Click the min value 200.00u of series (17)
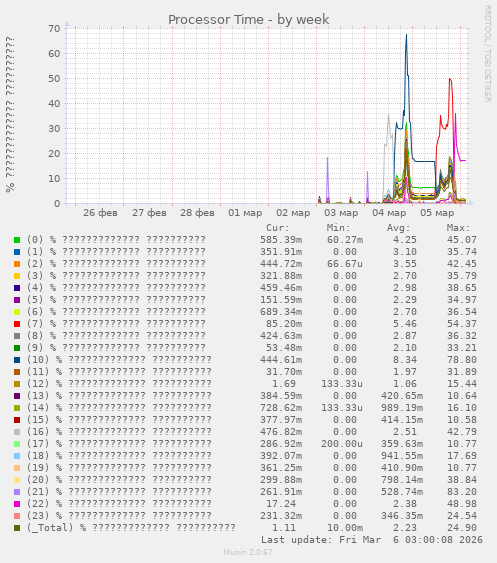The width and height of the screenshot is (497, 563). [x=342, y=444]
